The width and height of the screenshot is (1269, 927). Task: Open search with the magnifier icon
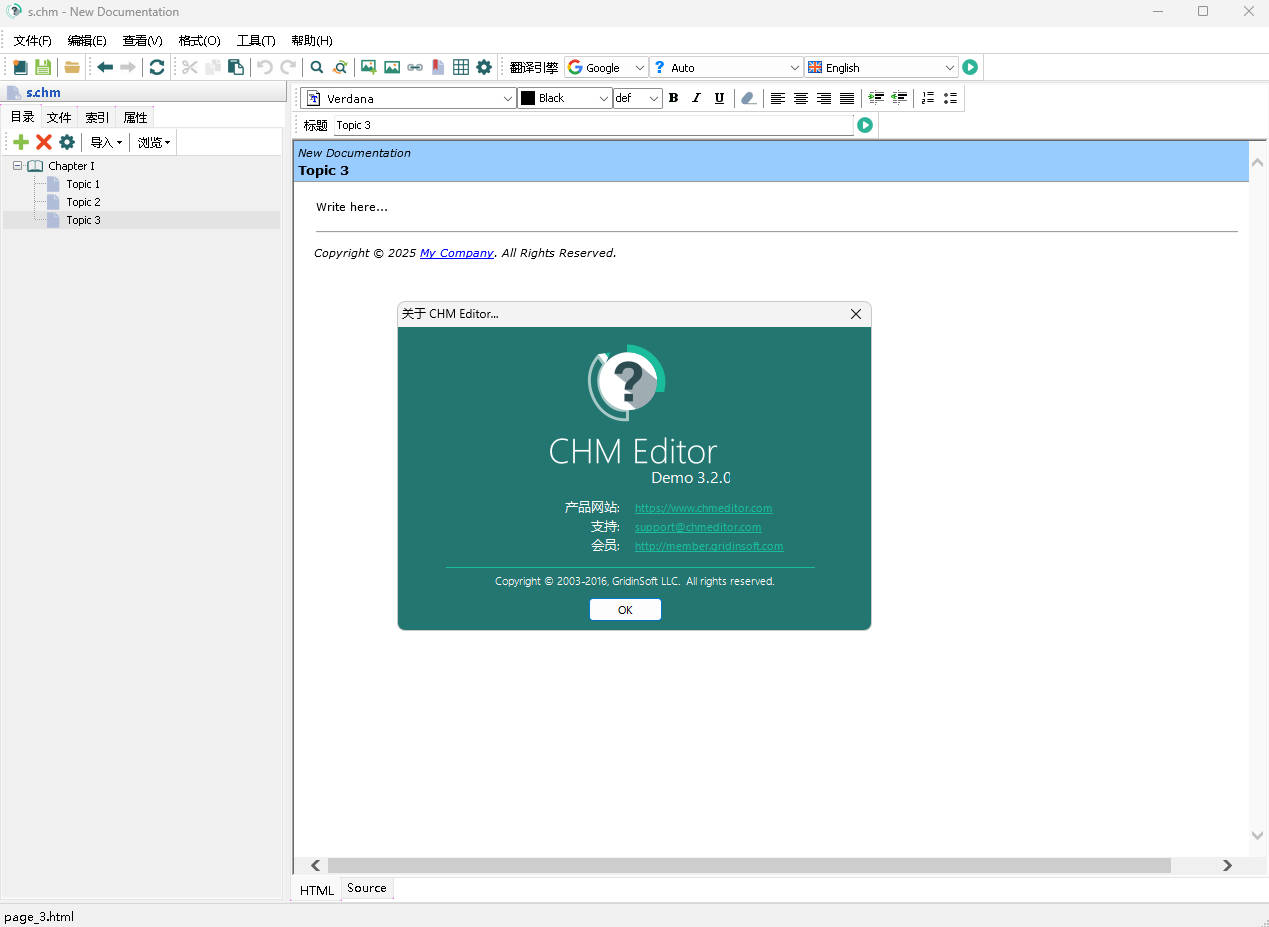click(x=317, y=67)
